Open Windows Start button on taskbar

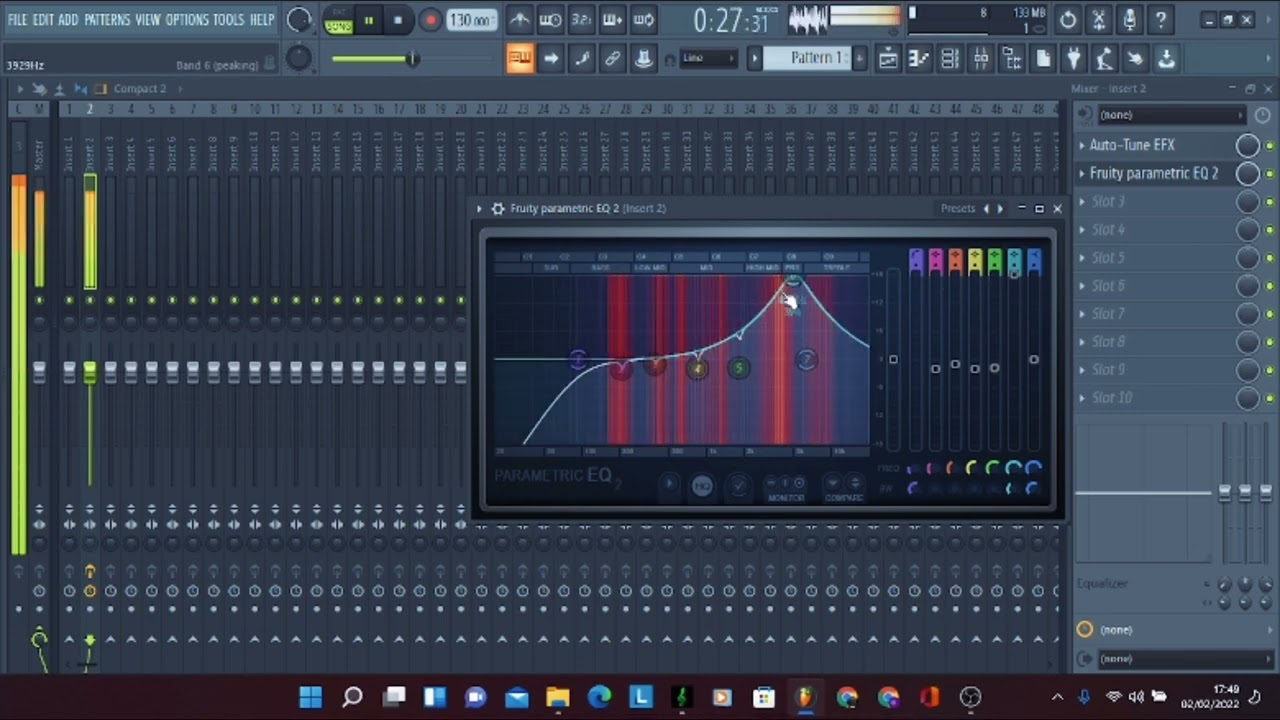[x=310, y=697]
